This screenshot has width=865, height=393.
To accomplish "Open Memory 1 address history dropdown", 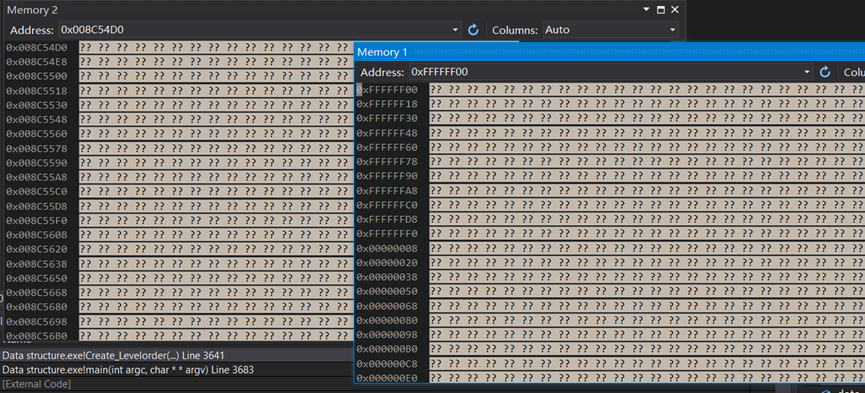I will pyautogui.click(x=807, y=72).
